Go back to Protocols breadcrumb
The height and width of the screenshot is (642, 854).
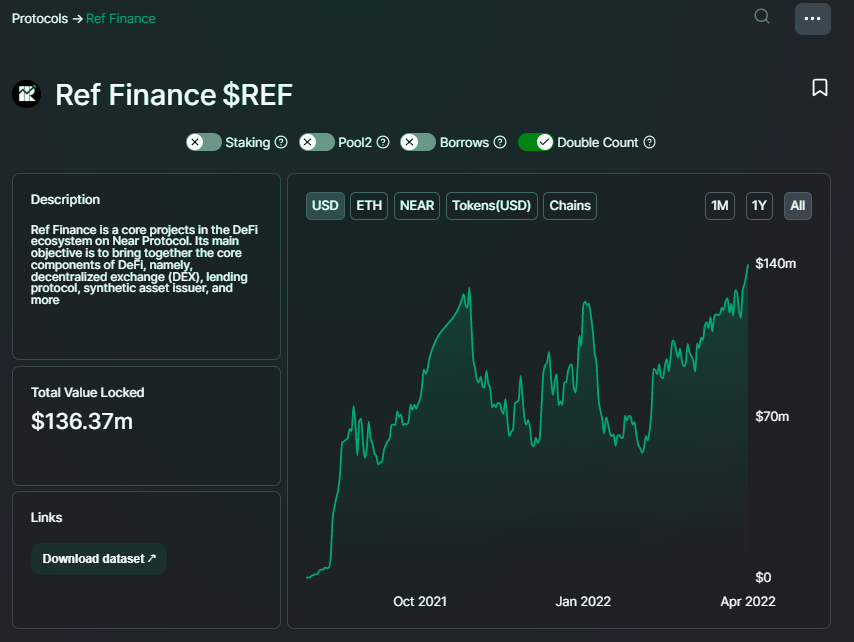point(40,19)
